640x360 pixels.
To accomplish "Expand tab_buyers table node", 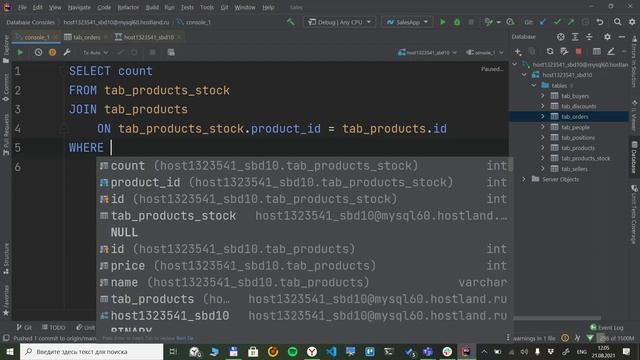I will pos(542,96).
